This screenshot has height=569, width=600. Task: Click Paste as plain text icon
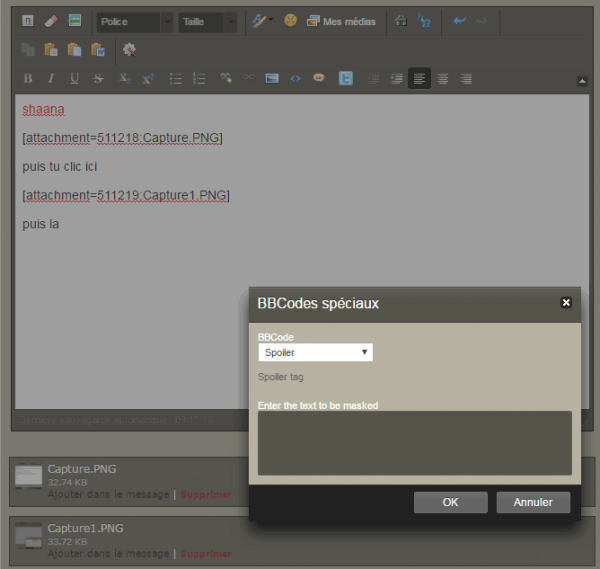pyautogui.click(x=75, y=50)
